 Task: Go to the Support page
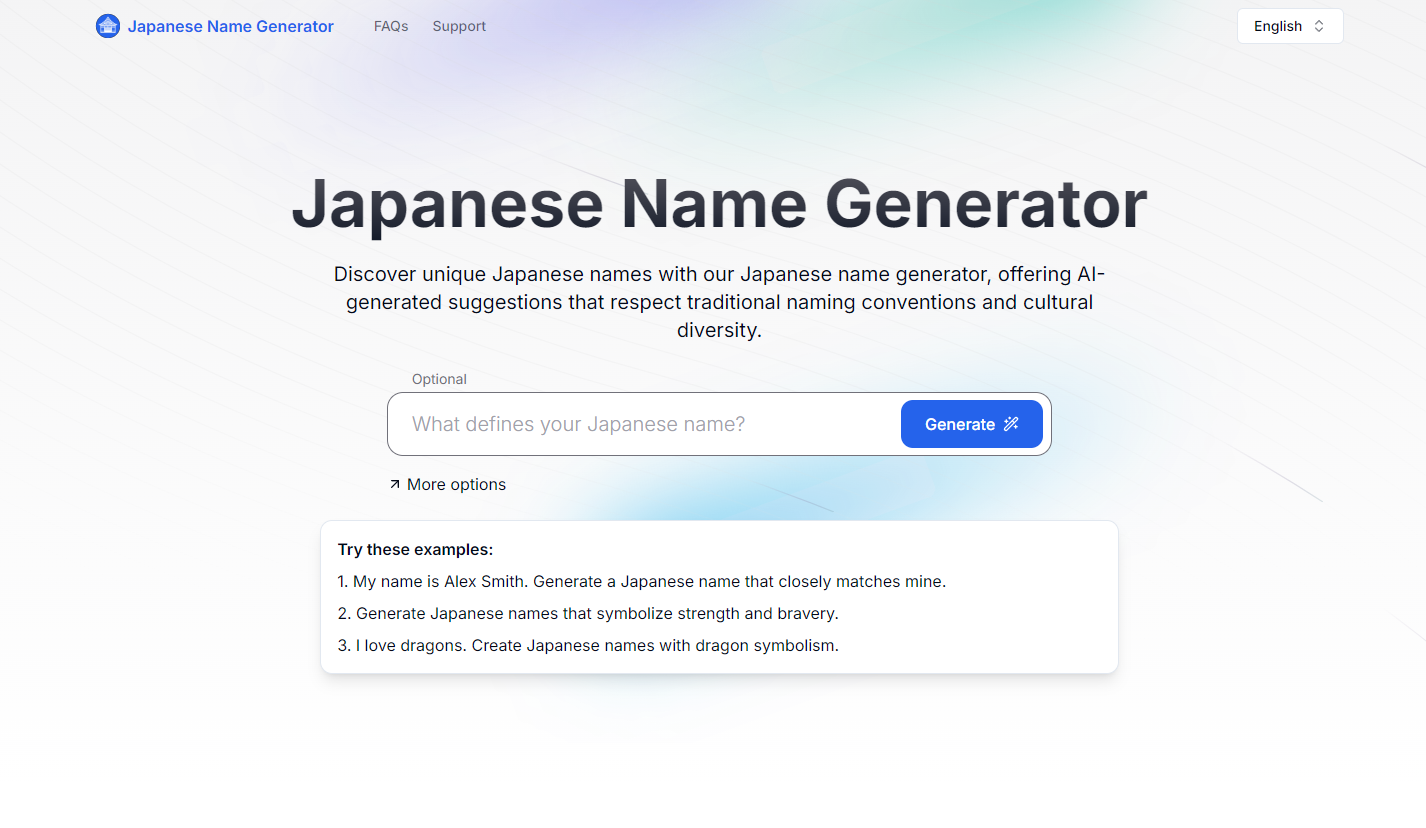(459, 26)
